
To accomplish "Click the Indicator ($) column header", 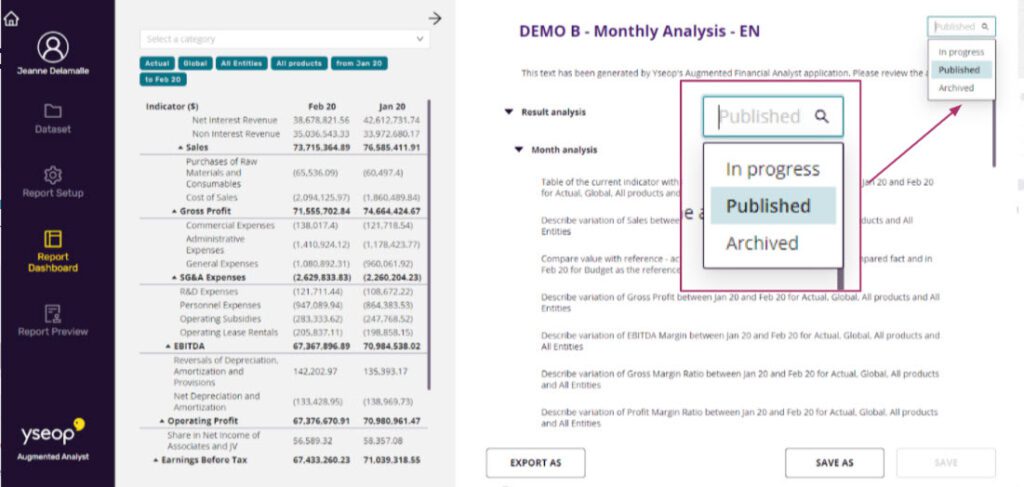I will pyautogui.click(x=172, y=106).
